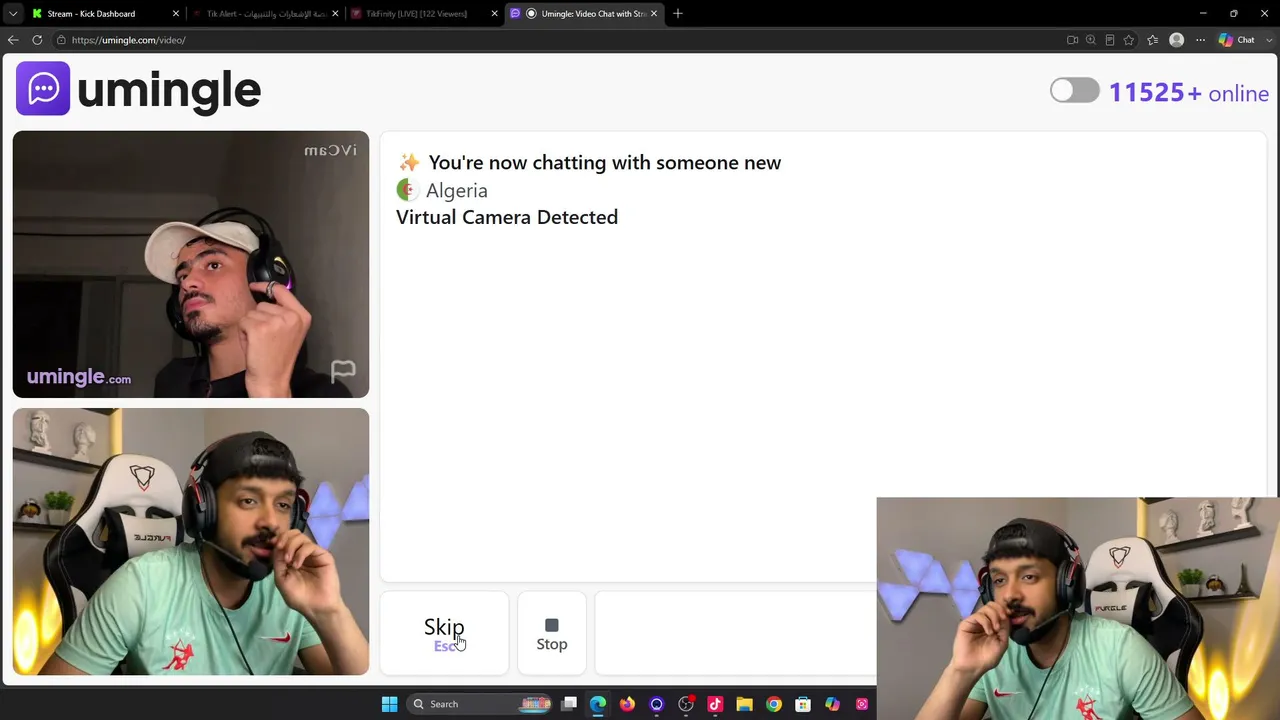
Task: Open the TikTok app on taskbar
Action: click(x=715, y=704)
